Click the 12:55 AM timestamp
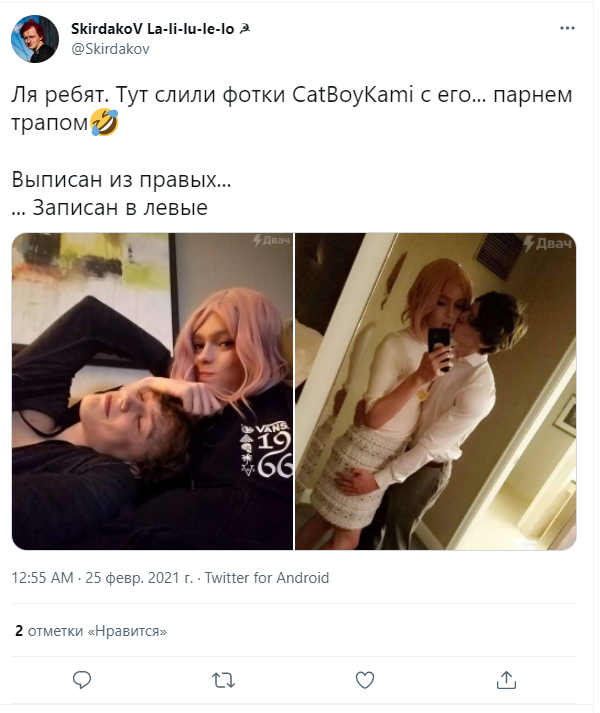600x713 pixels. pyautogui.click(x=42, y=578)
